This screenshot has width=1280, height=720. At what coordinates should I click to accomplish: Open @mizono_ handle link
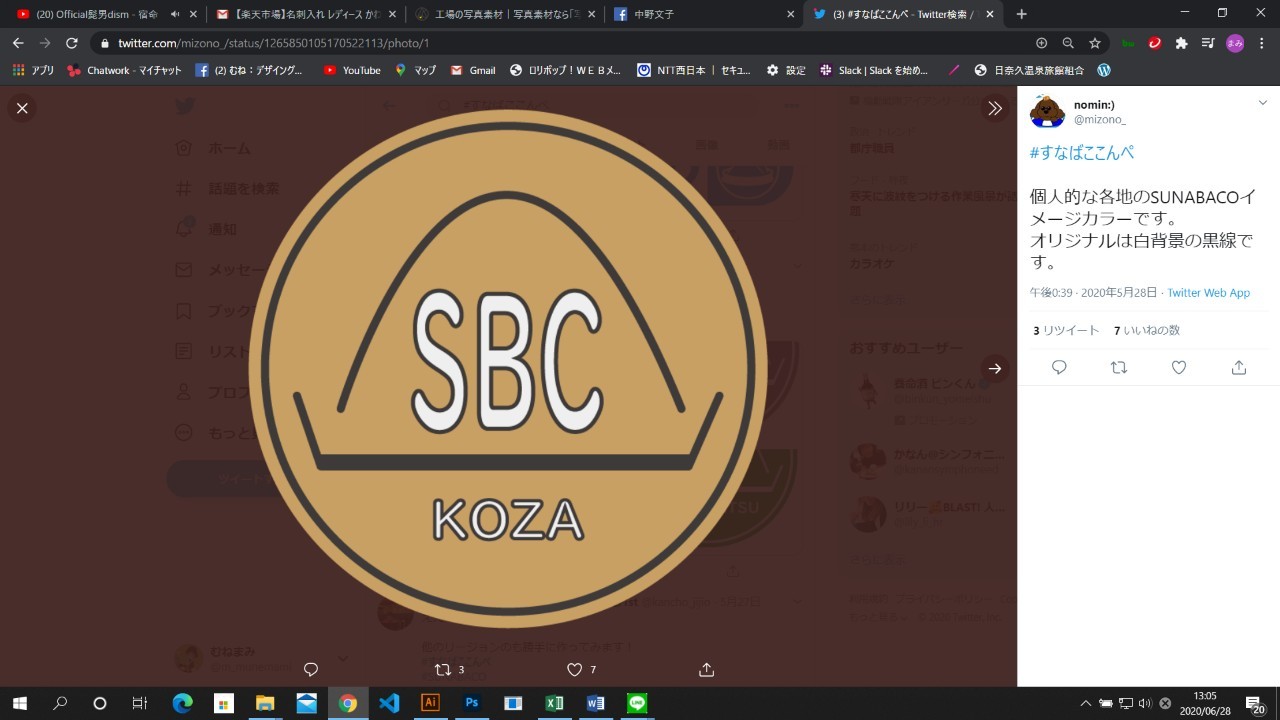click(x=1099, y=120)
